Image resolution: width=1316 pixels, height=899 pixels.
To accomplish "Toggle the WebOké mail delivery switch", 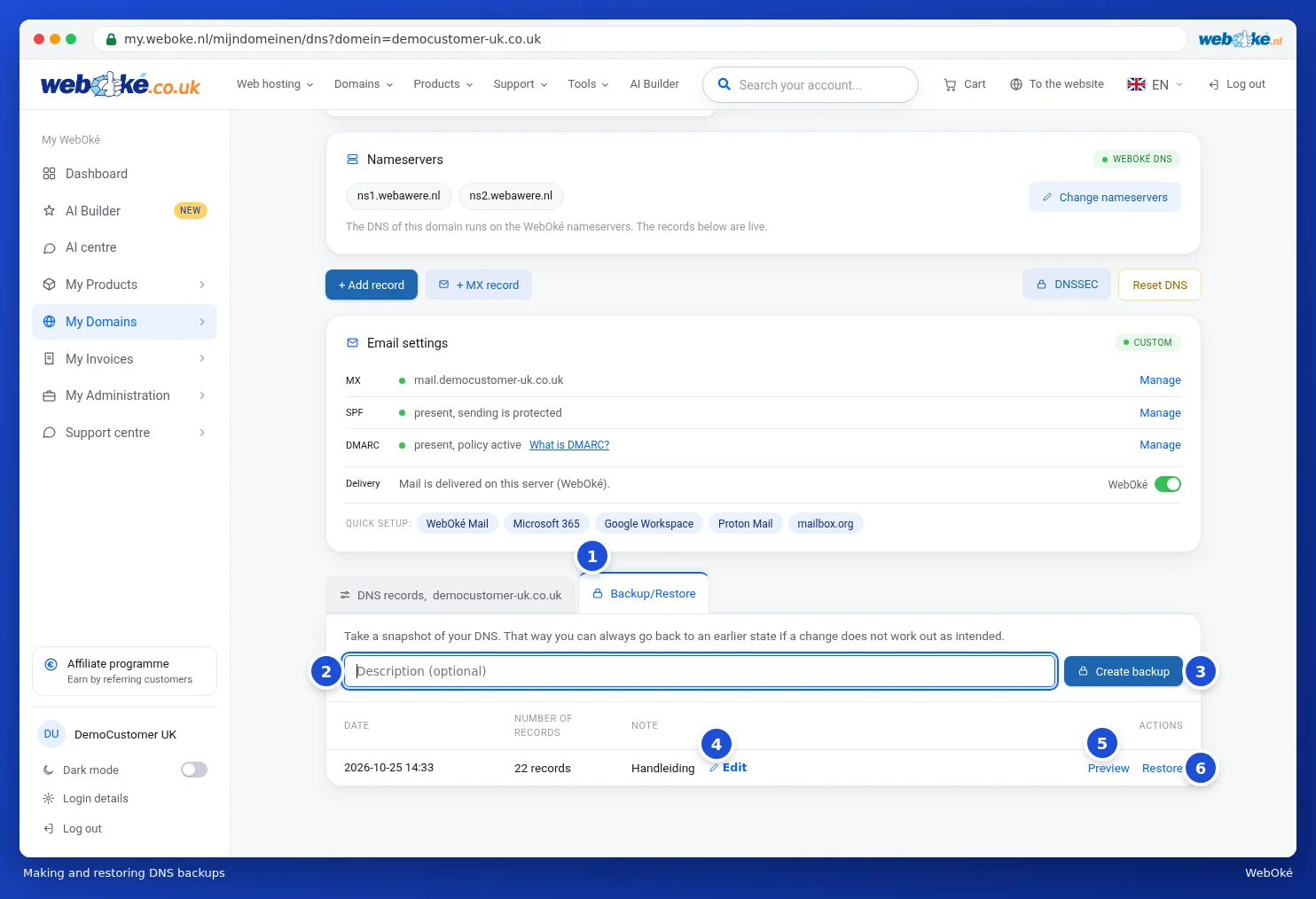I will tap(1168, 484).
